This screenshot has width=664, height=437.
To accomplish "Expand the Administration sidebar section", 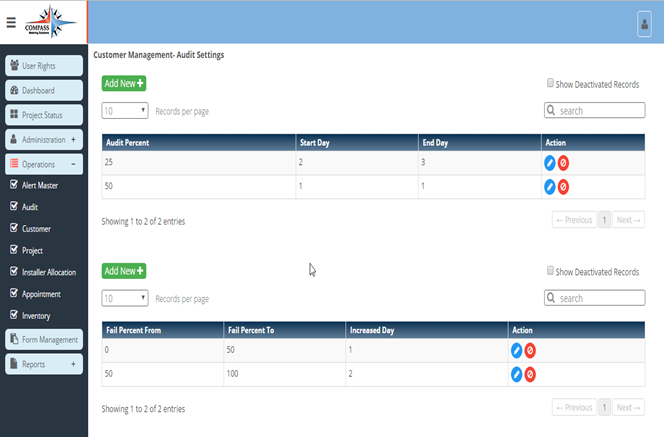I will pyautogui.click(x=73, y=140).
